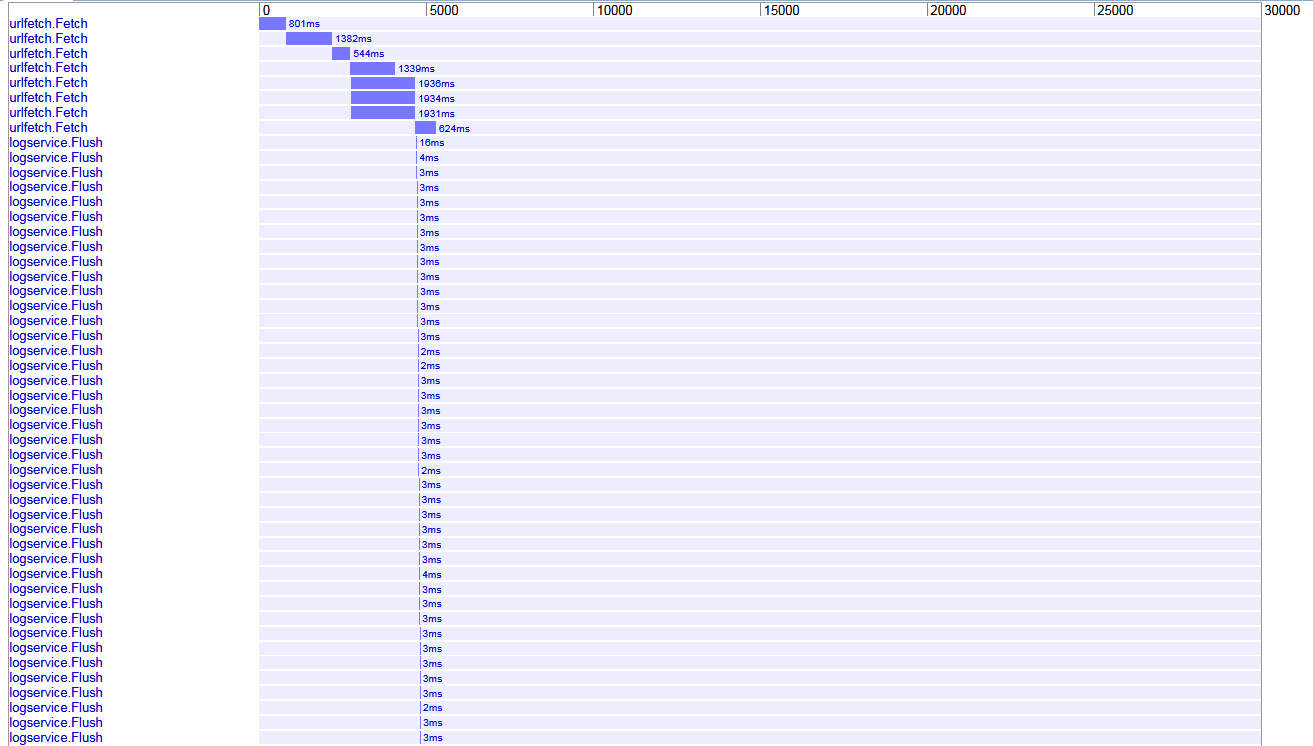Select the blue timeline bar labeled 544ms
Image resolution: width=1313 pixels, height=746 pixels.
341,53
